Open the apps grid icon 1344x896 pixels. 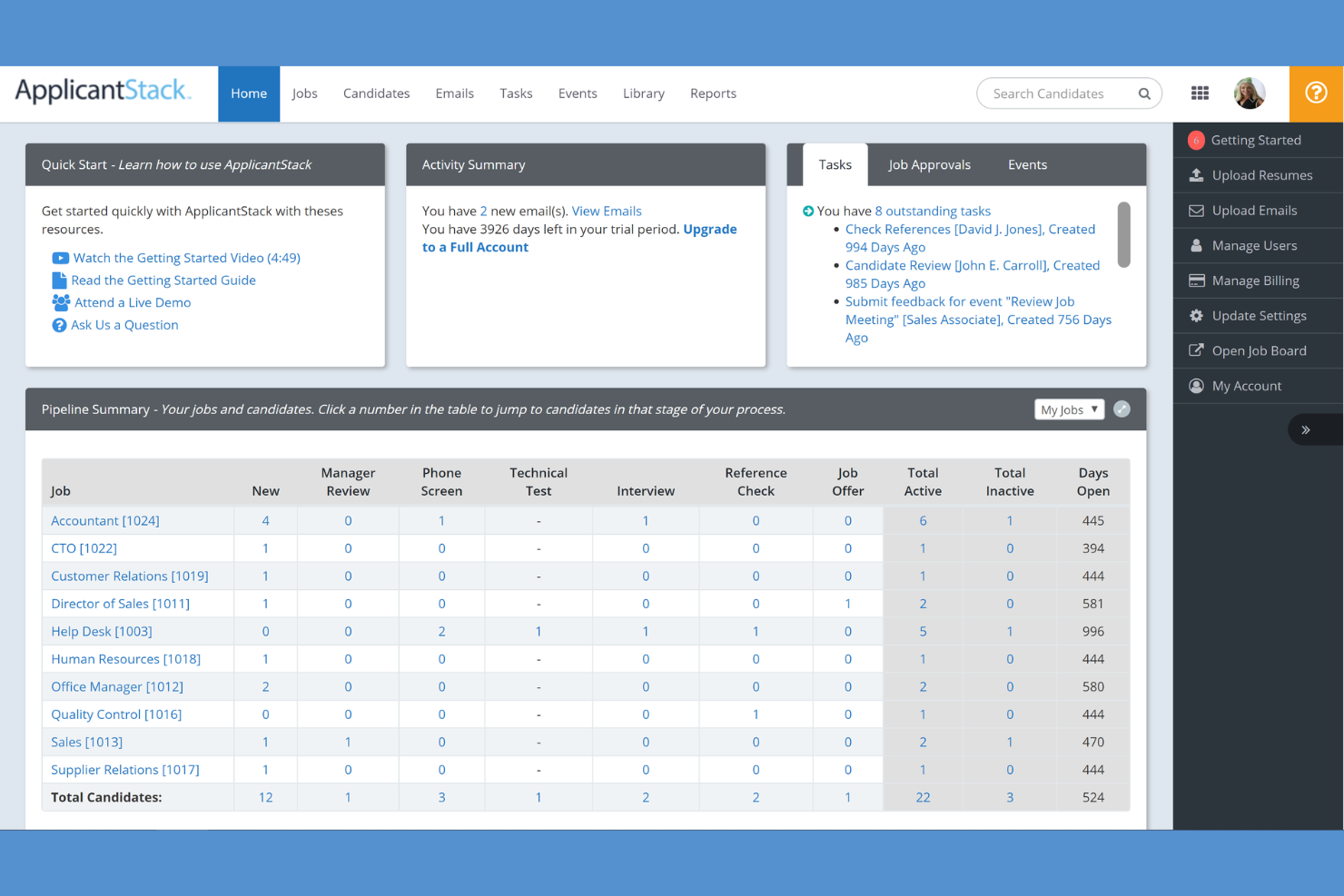(1200, 93)
